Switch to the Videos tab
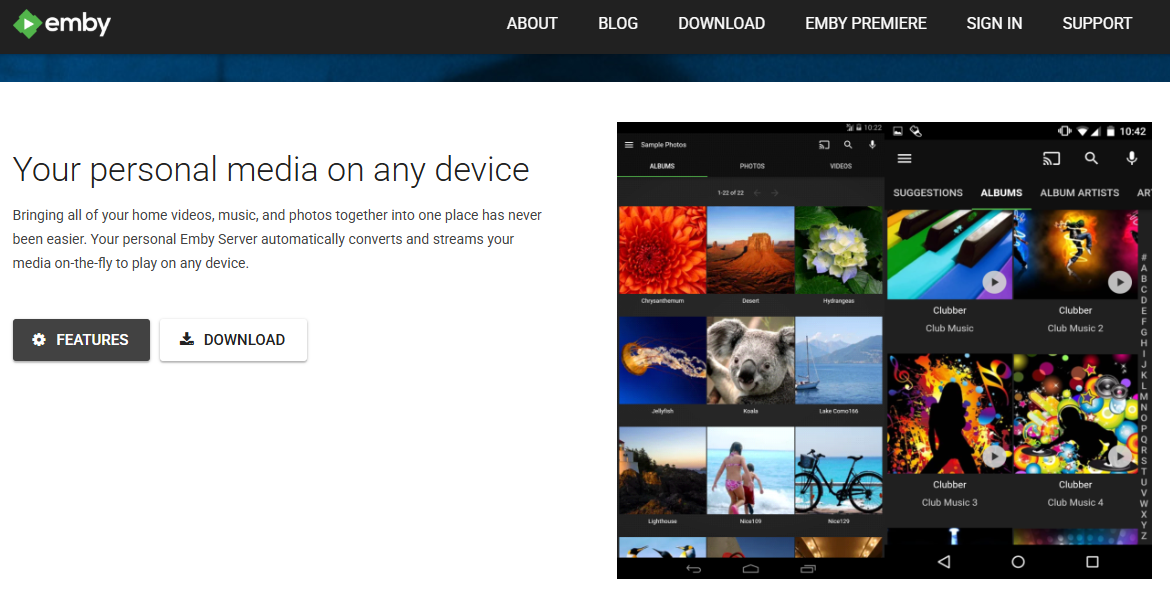The width and height of the screenshot is (1170, 607). click(840, 166)
